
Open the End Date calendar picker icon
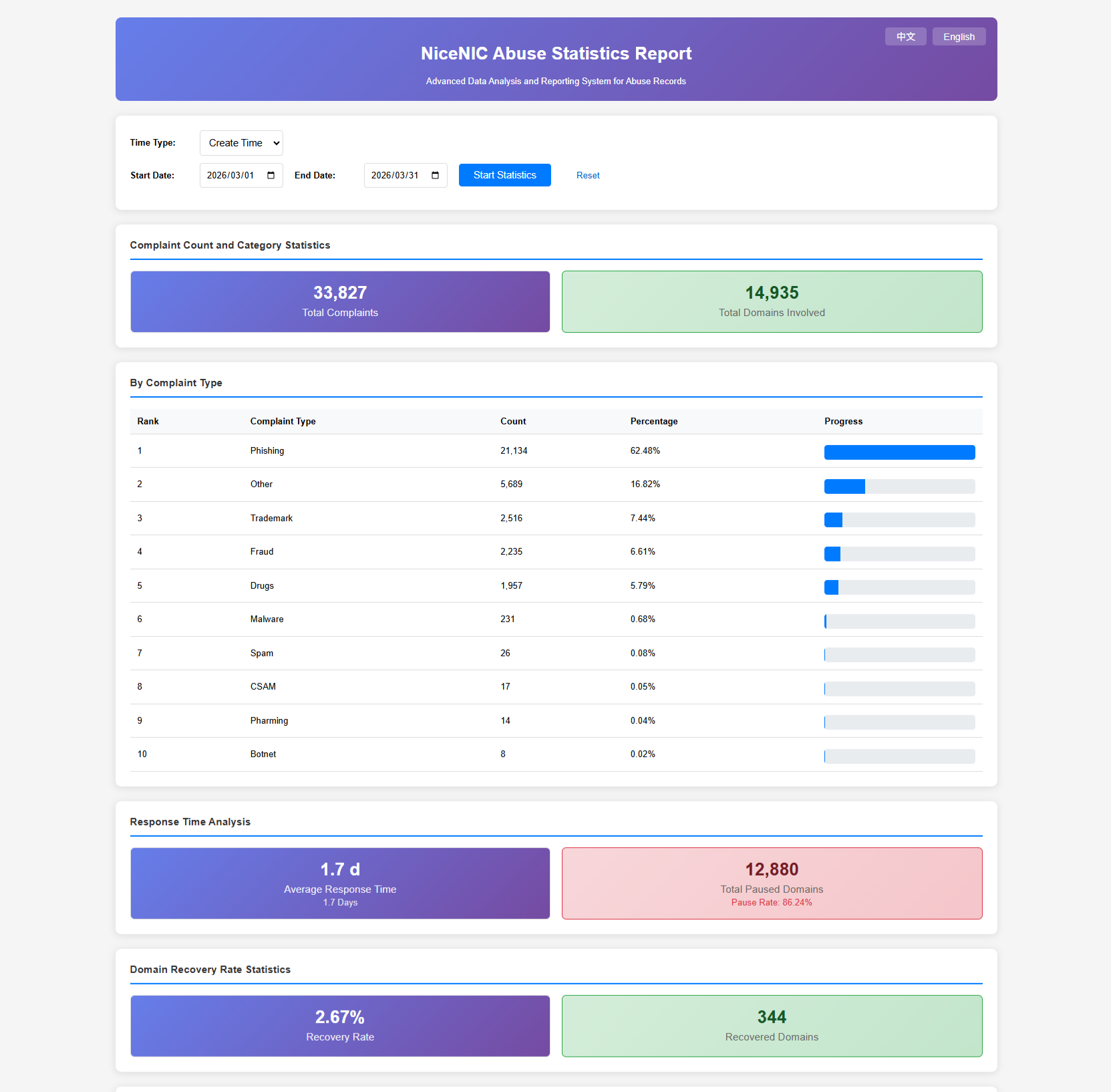[435, 176]
